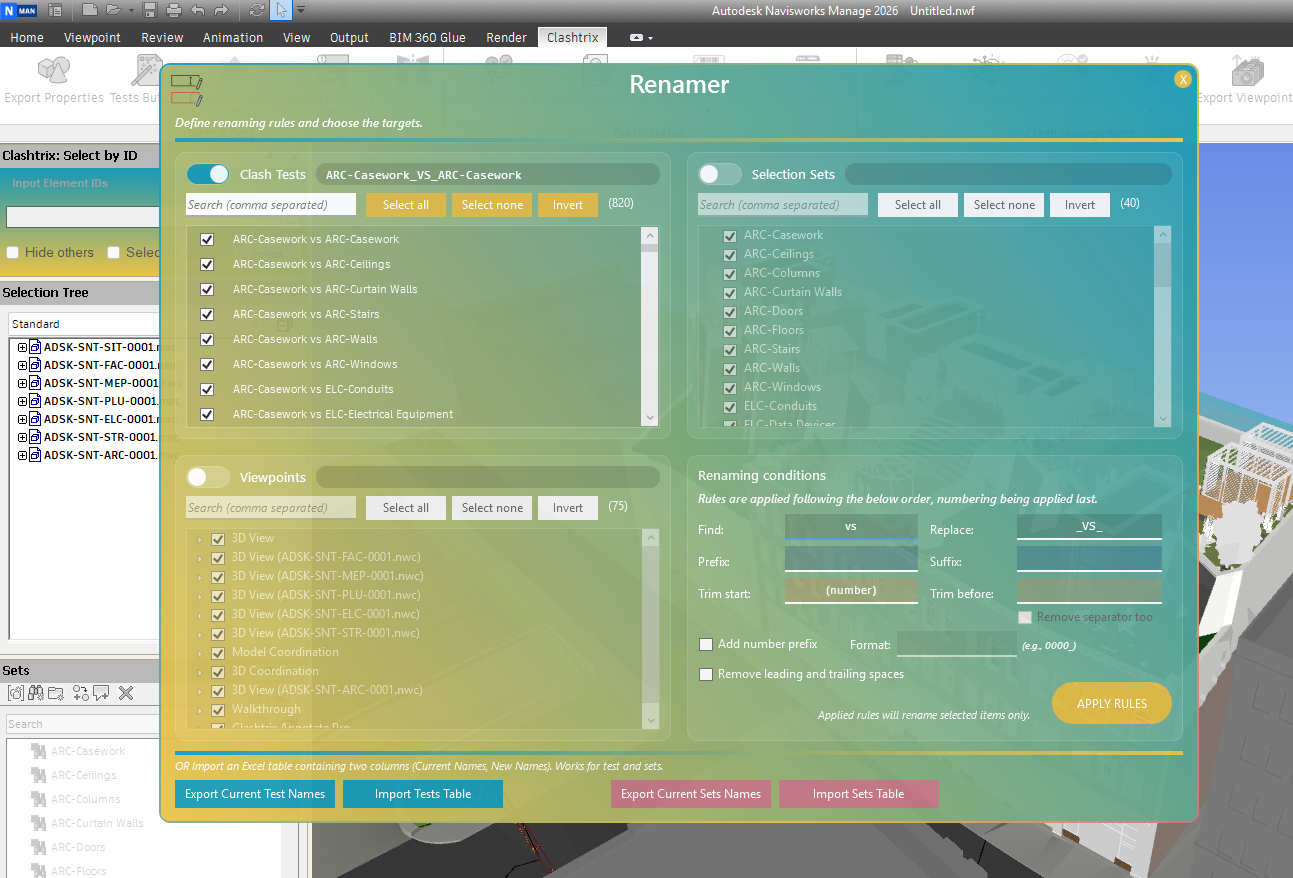Click the Add Comment icon in Sets toolbar
This screenshot has width=1293, height=878.
pyautogui.click(x=101, y=693)
